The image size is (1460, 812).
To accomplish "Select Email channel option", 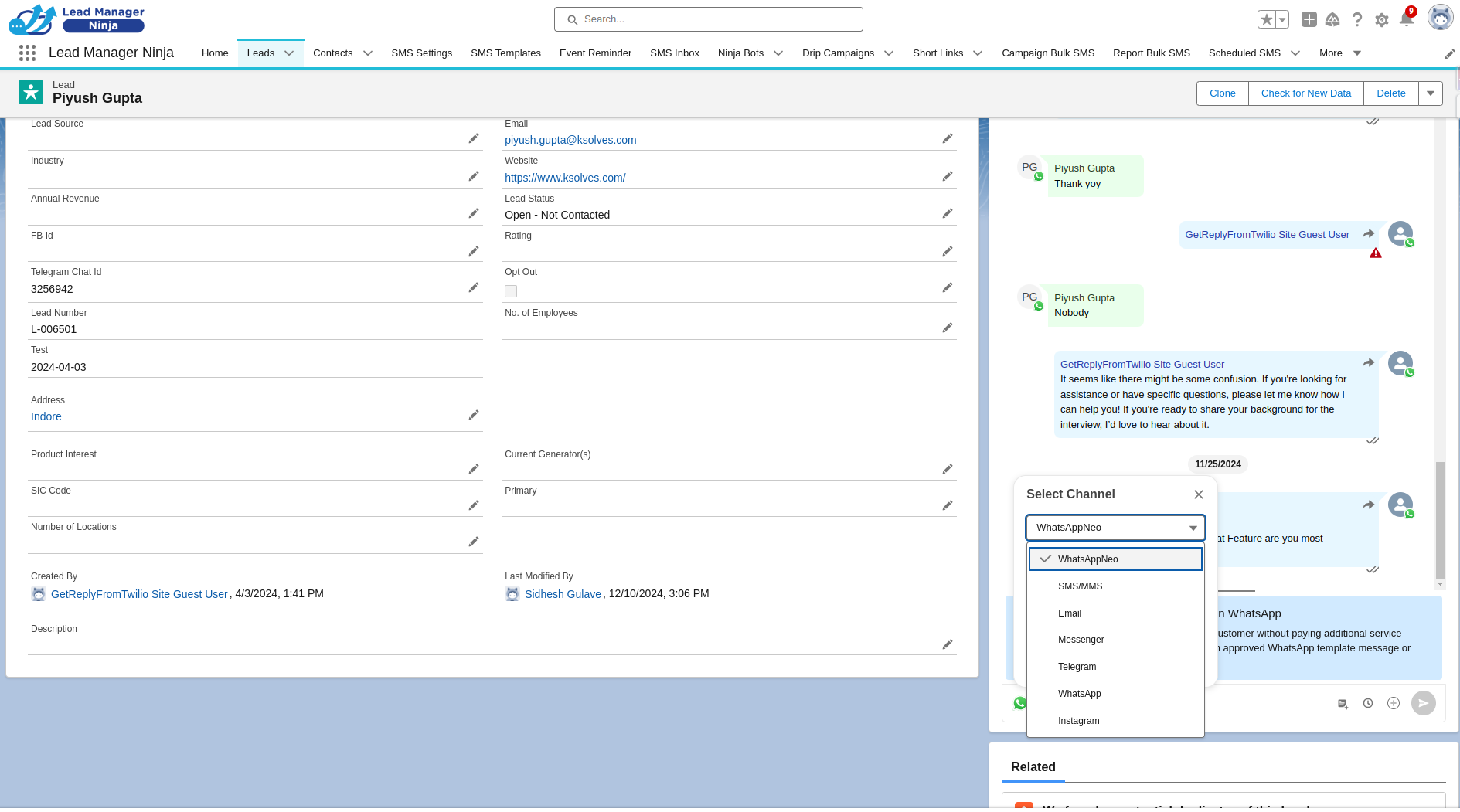I will 1115,613.
